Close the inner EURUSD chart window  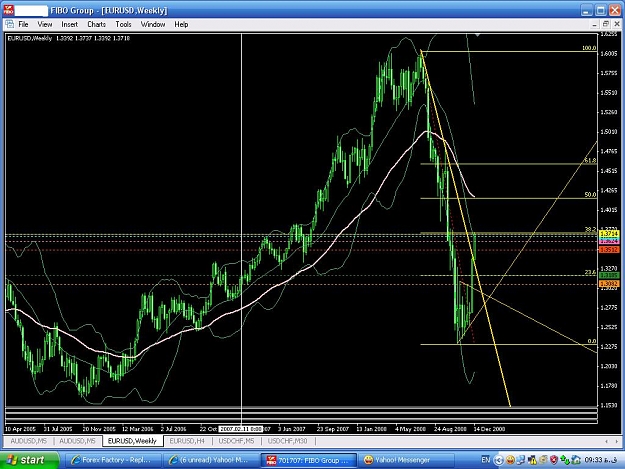click(617, 24)
